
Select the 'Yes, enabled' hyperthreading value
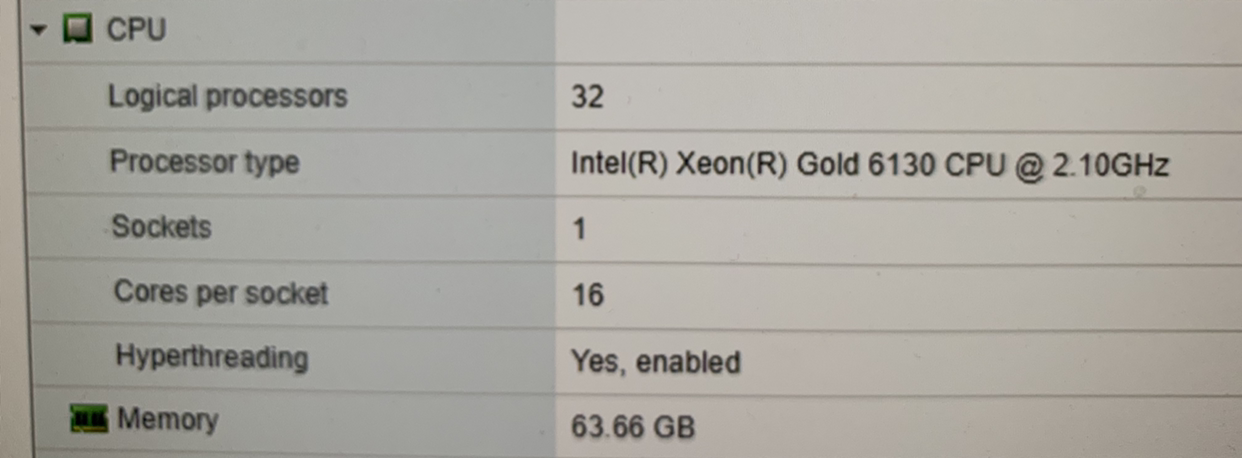point(655,361)
